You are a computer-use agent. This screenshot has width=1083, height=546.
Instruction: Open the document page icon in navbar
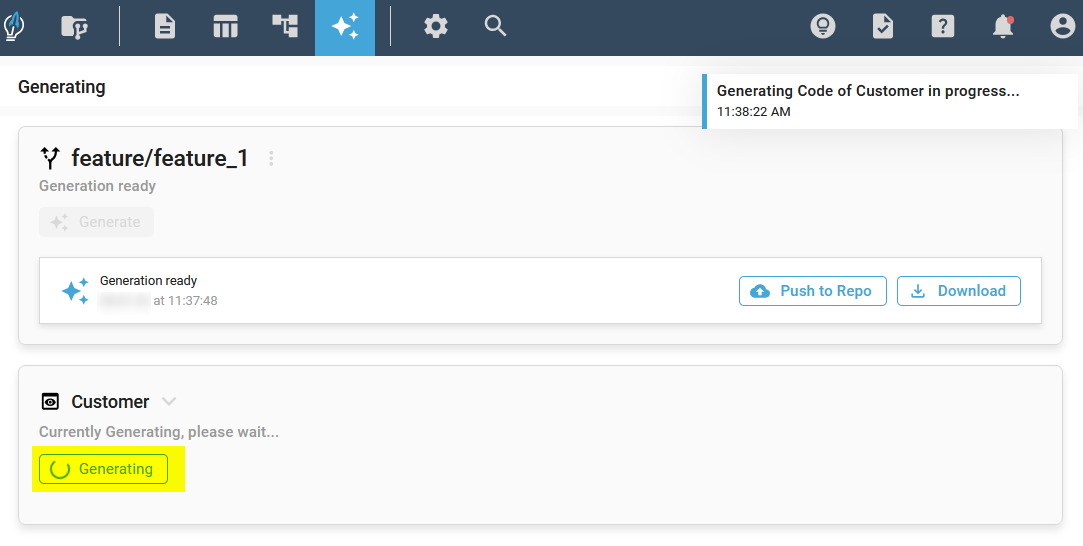click(x=165, y=27)
